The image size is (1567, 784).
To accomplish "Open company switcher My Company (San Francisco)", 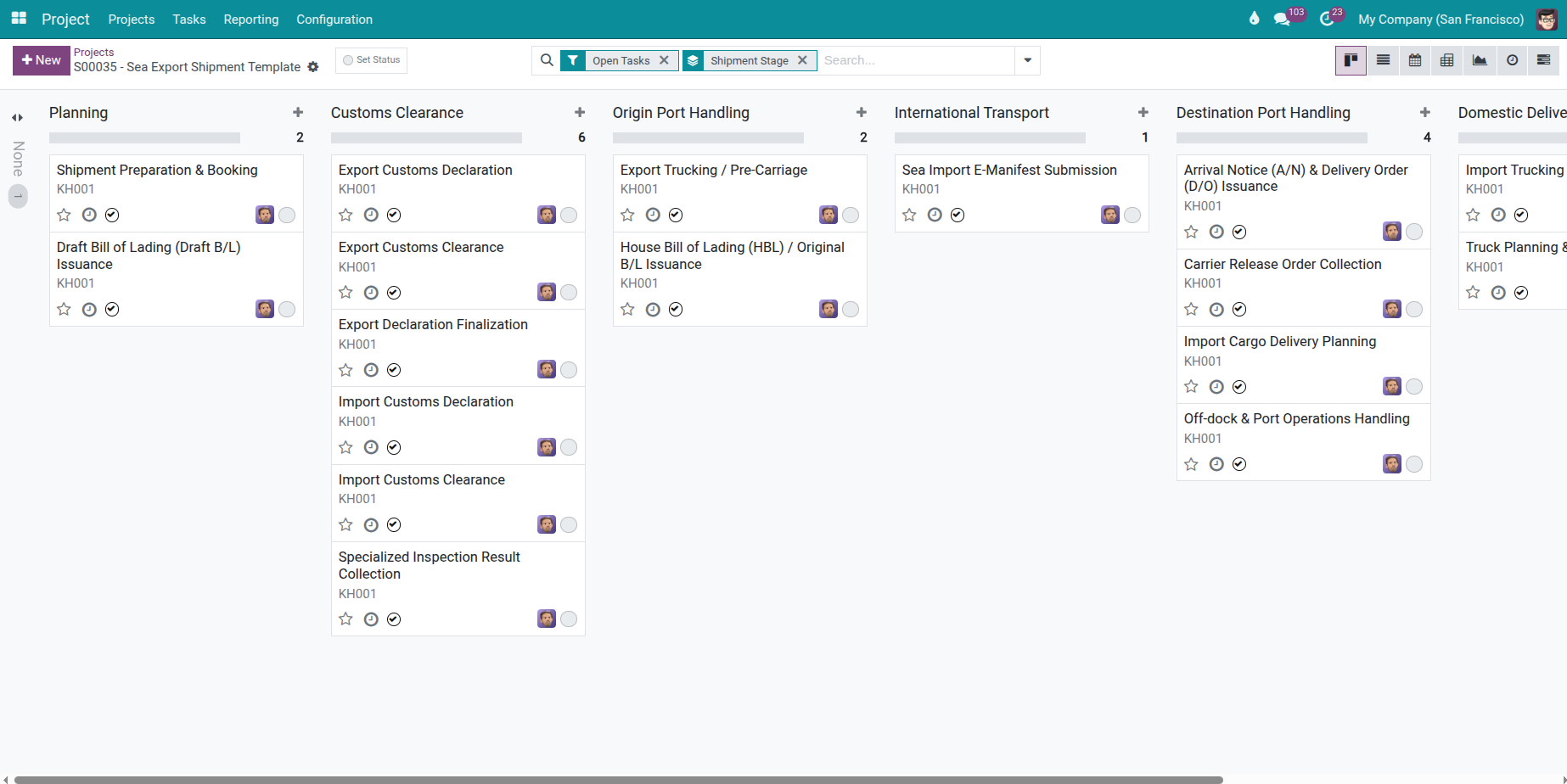I will click(1441, 19).
